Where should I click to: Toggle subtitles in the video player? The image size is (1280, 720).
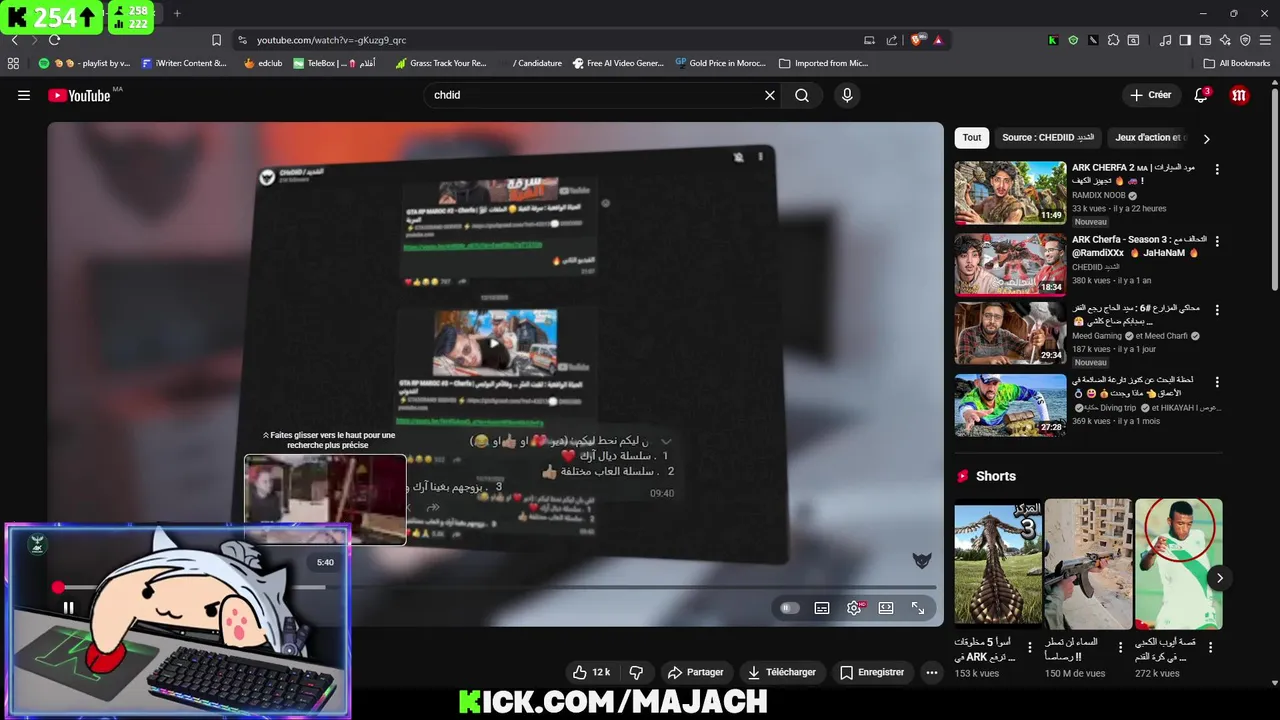point(822,608)
